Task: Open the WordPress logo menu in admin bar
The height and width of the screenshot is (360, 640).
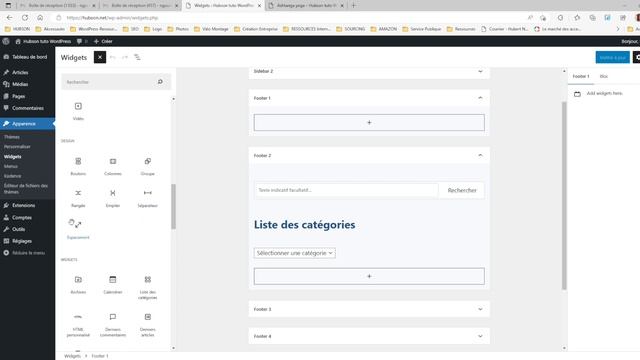Action: (x=6, y=41)
